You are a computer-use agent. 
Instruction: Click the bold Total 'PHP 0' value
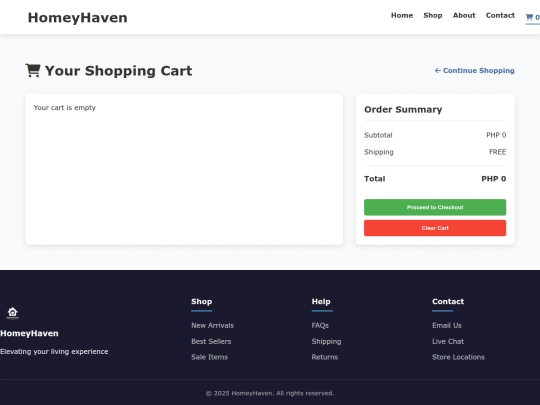click(494, 179)
